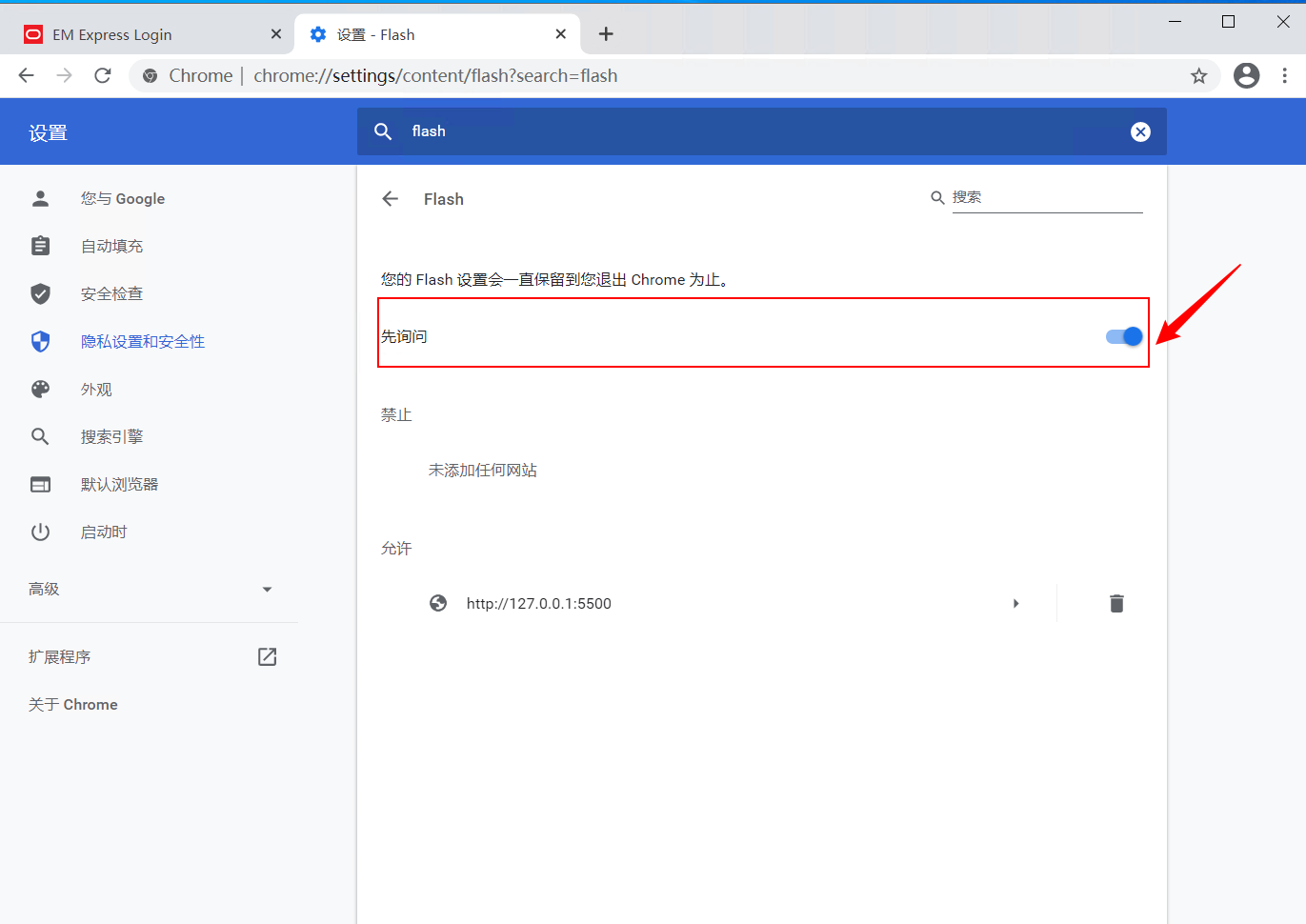Close the 设置 - Flash tab
This screenshot has width=1306, height=924.
click(561, 34)
